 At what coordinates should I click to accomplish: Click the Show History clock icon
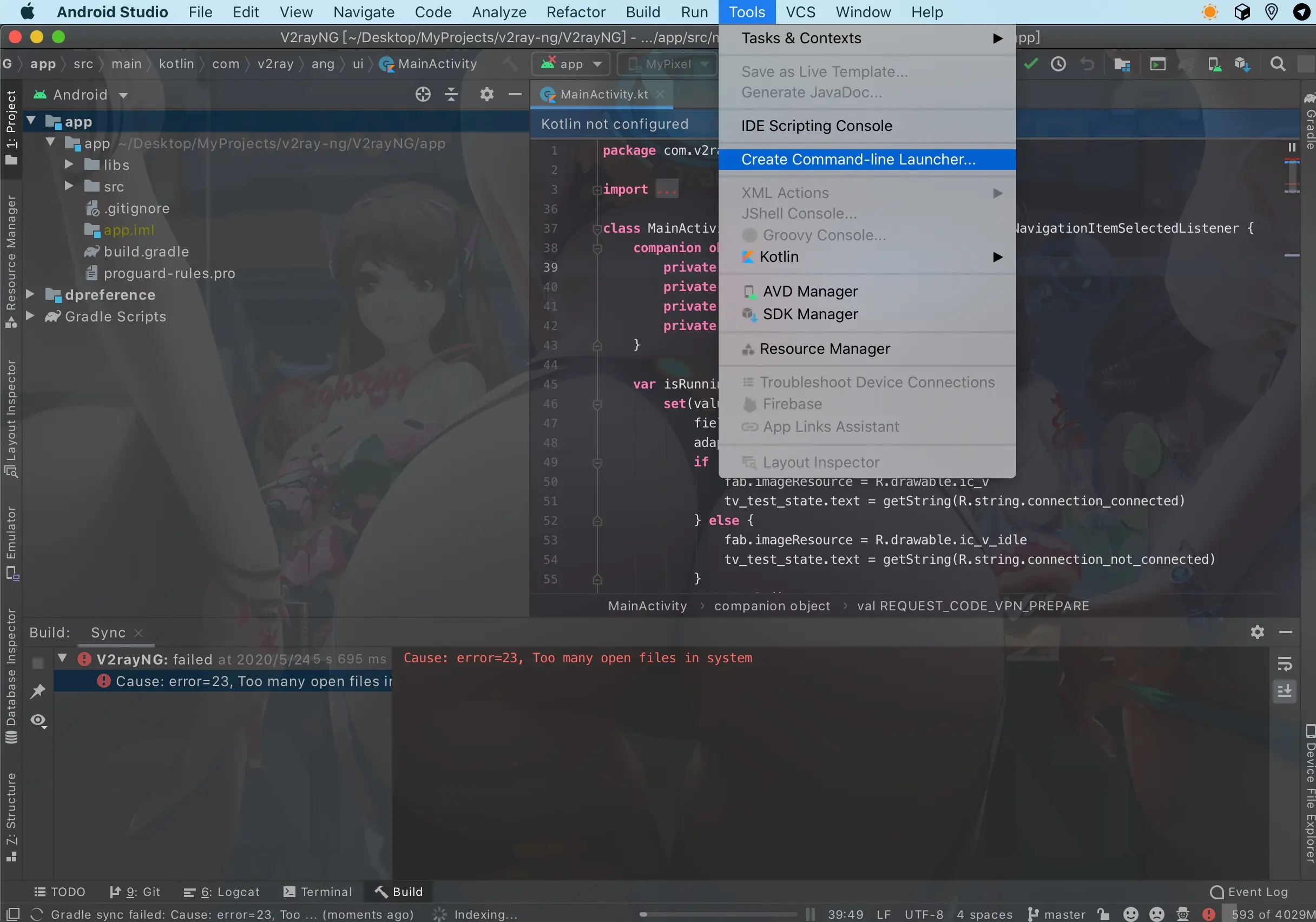pos(1058,64)
